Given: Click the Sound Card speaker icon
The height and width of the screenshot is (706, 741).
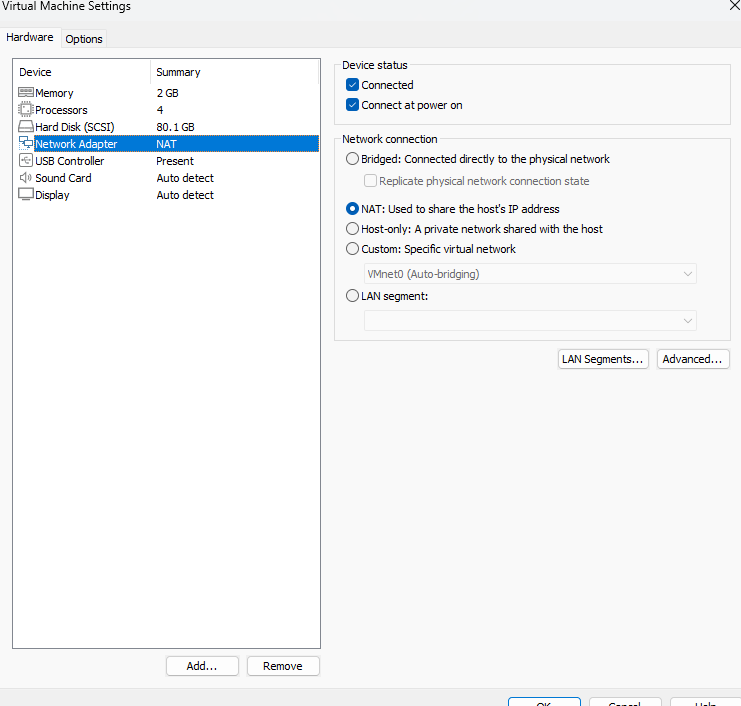Looking at the screenshot, I should (26, 178).
